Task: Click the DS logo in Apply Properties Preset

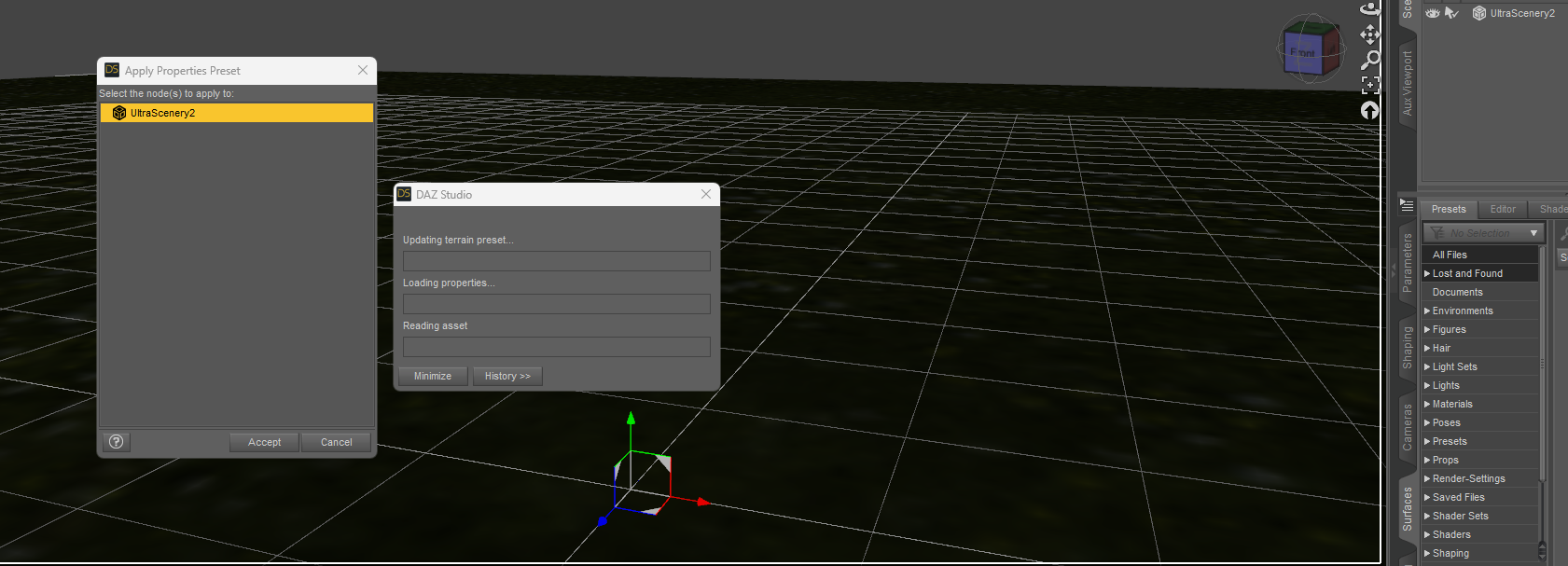Action: [x=112, y=70]
